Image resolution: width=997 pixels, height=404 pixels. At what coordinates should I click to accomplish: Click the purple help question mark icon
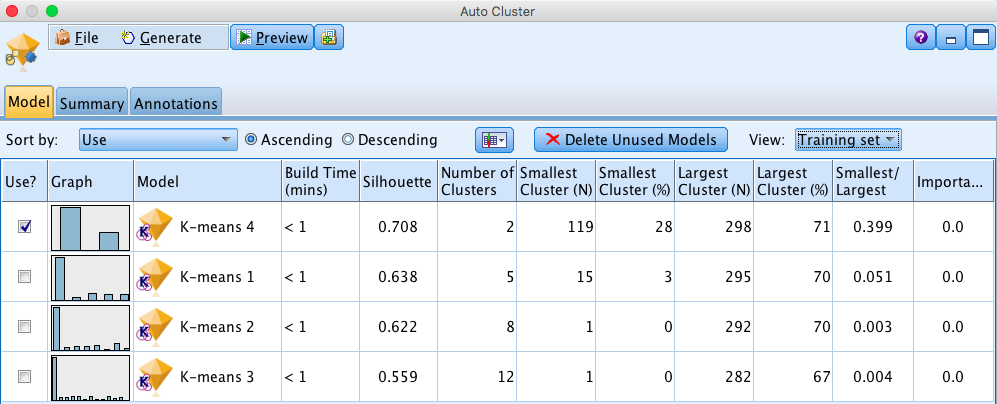[x=921, y=38]
